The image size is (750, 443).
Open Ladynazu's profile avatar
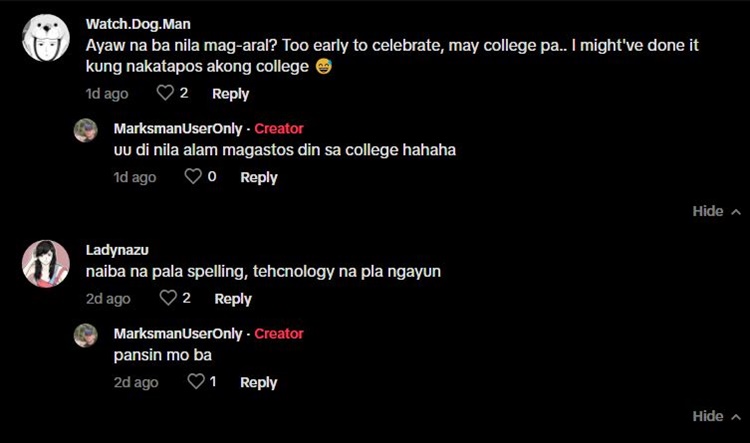(x=45, y=263)
